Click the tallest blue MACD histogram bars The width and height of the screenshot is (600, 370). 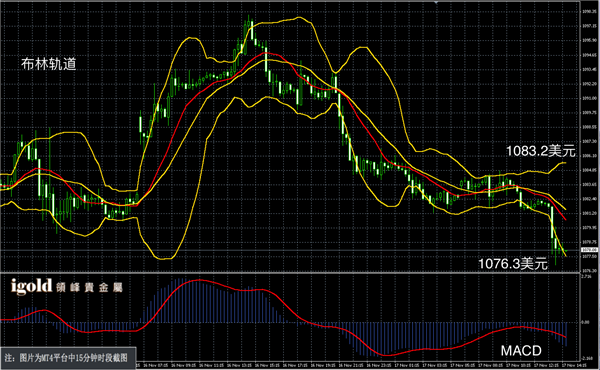pyautogui.click(x=179, y=300)
